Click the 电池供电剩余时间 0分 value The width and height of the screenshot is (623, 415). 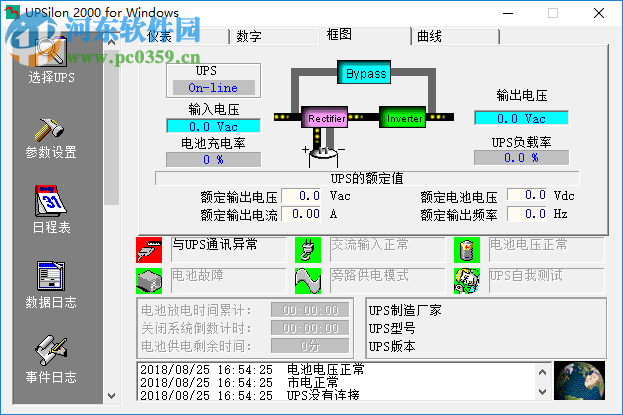(310, 346)
